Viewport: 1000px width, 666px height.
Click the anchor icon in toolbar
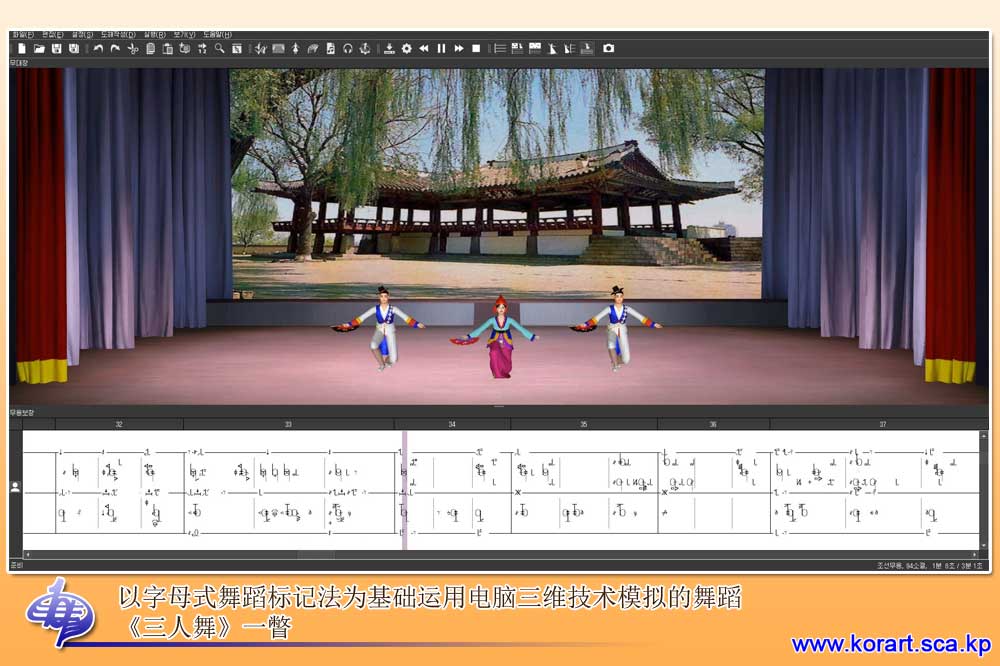point(365,48)
